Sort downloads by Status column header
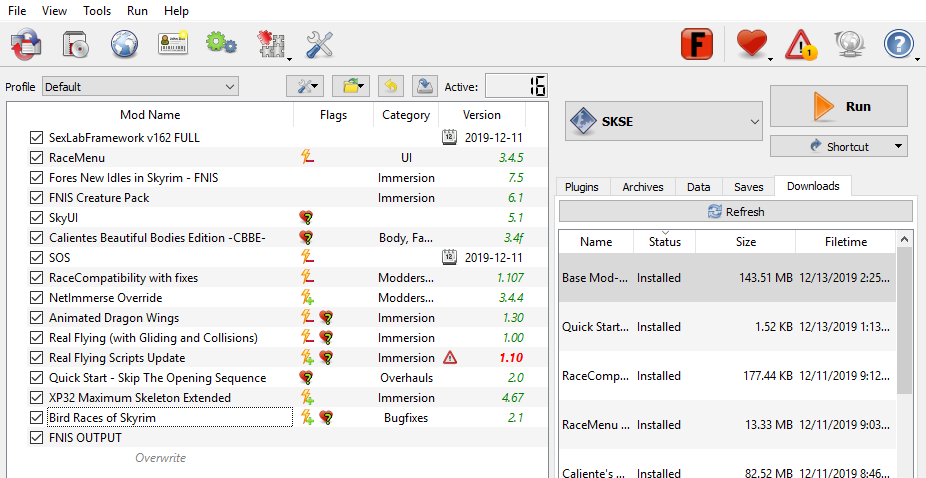 click(664, 242)
